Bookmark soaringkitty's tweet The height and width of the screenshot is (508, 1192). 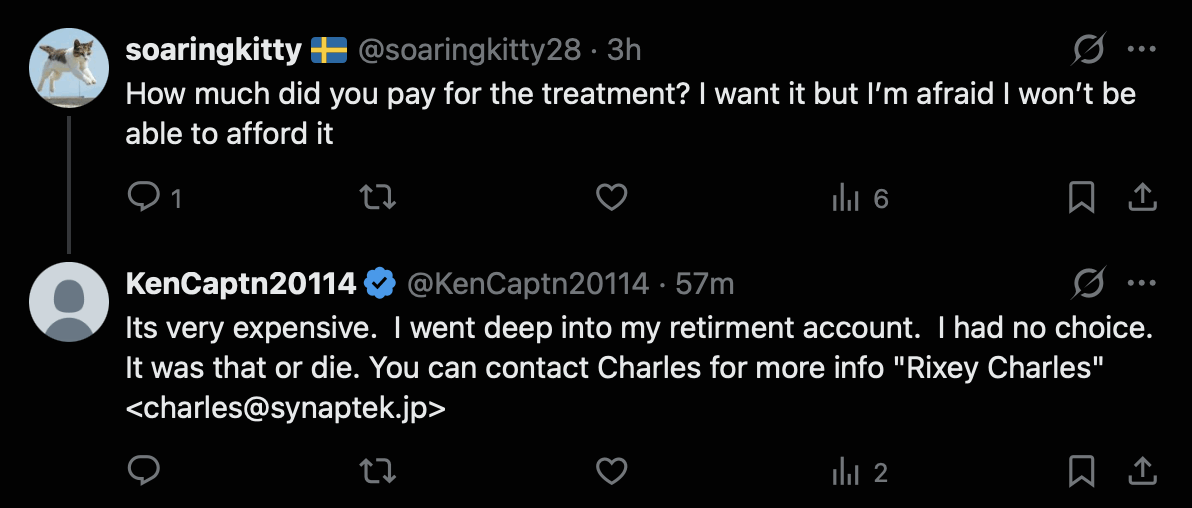click(1081, 199)
